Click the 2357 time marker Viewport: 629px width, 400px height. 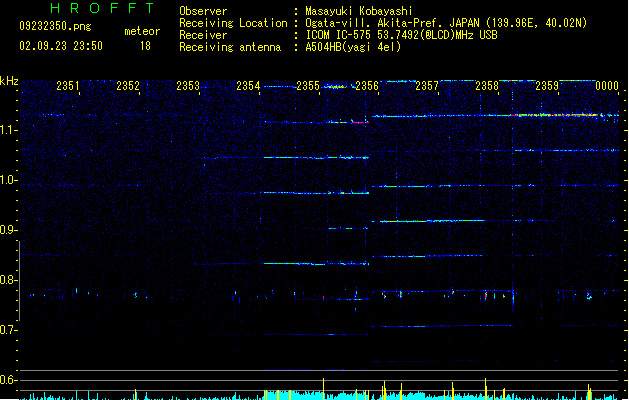[x=427, y=86]
